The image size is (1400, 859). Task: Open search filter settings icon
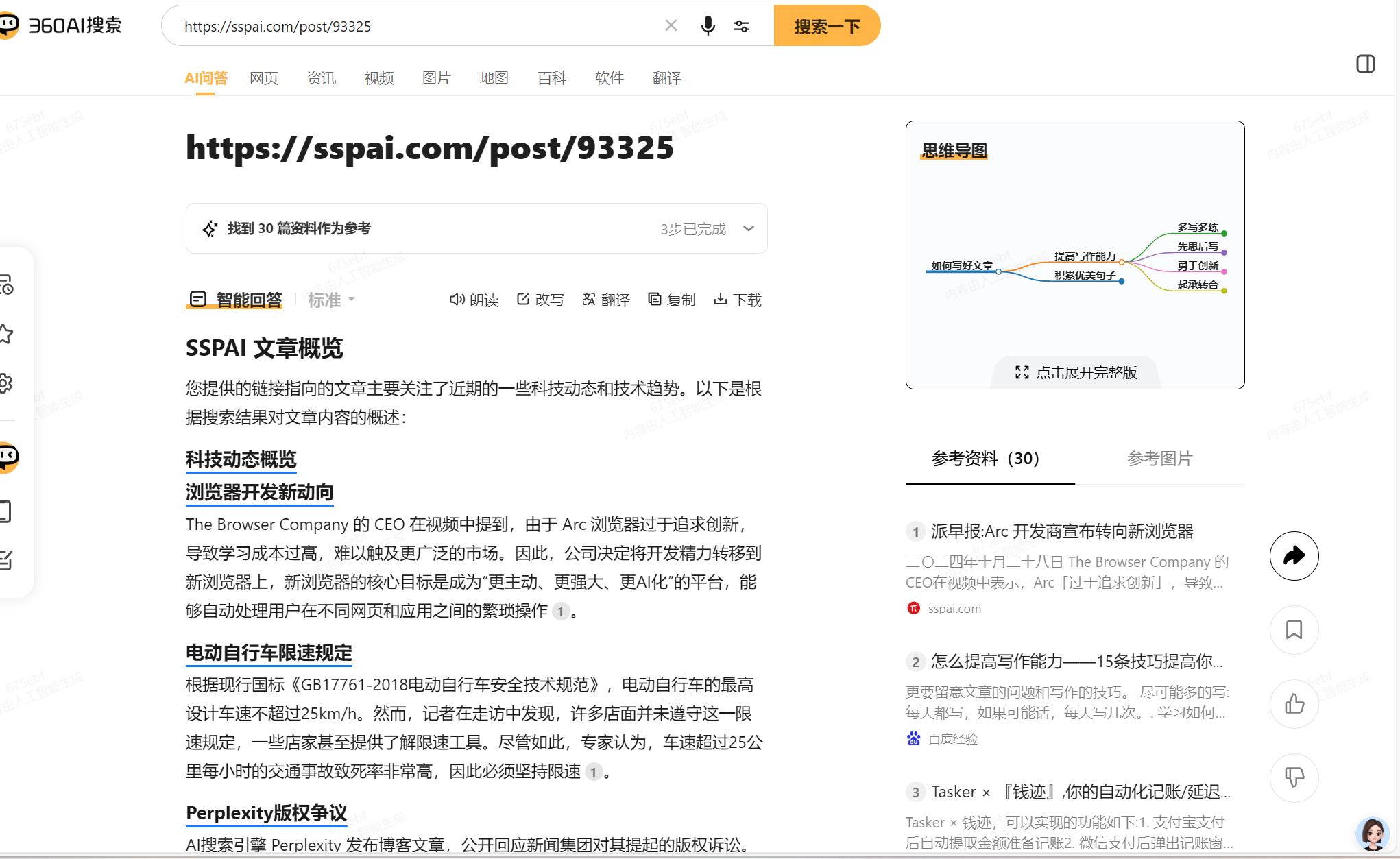741,26
